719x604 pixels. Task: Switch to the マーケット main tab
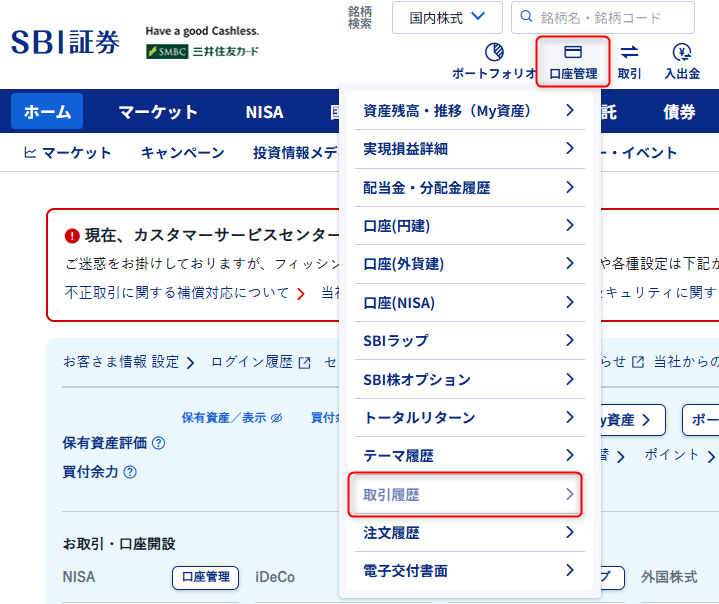(158, 112)
